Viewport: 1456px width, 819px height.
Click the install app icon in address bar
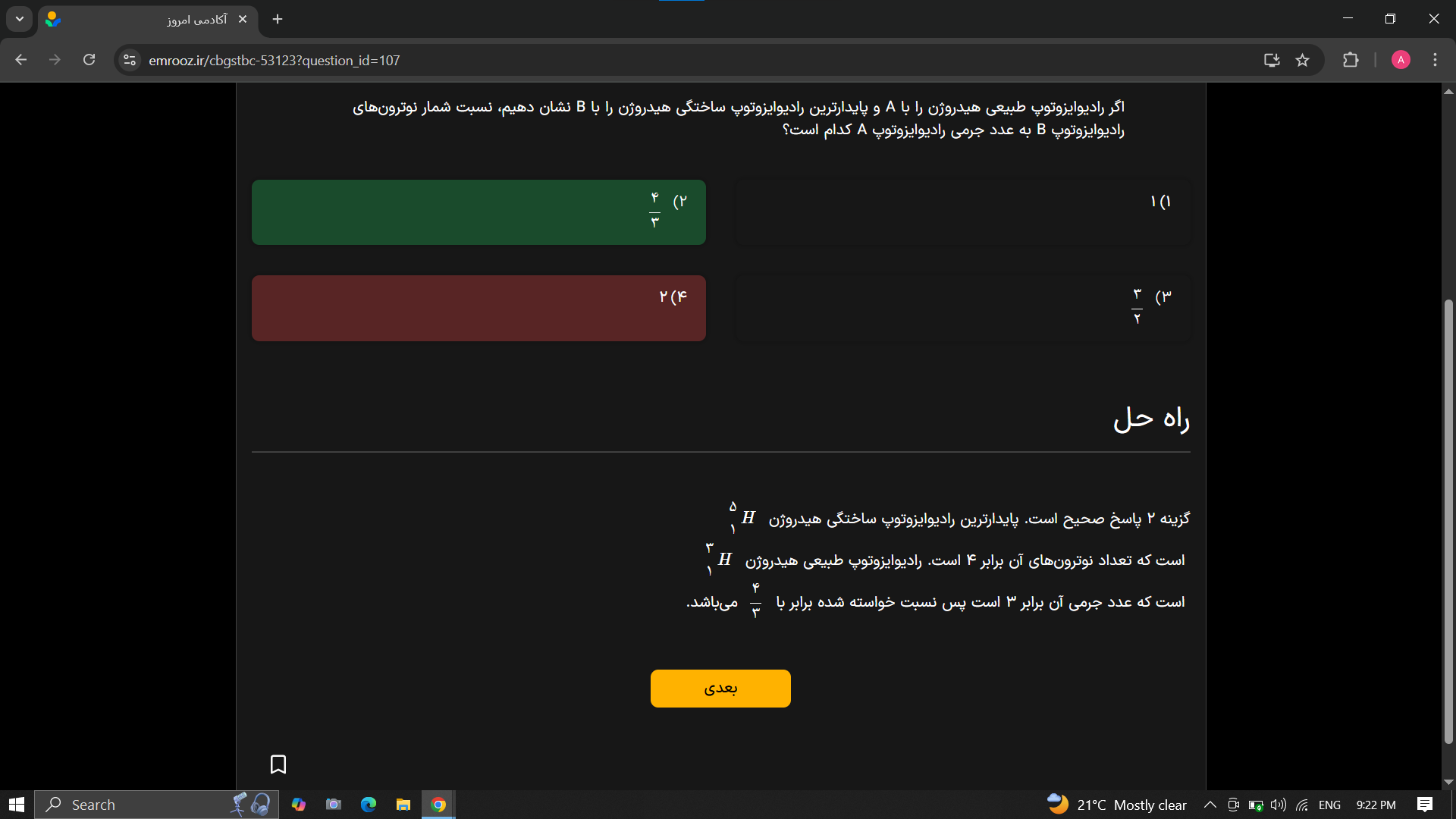click(x=1272, y=60)
